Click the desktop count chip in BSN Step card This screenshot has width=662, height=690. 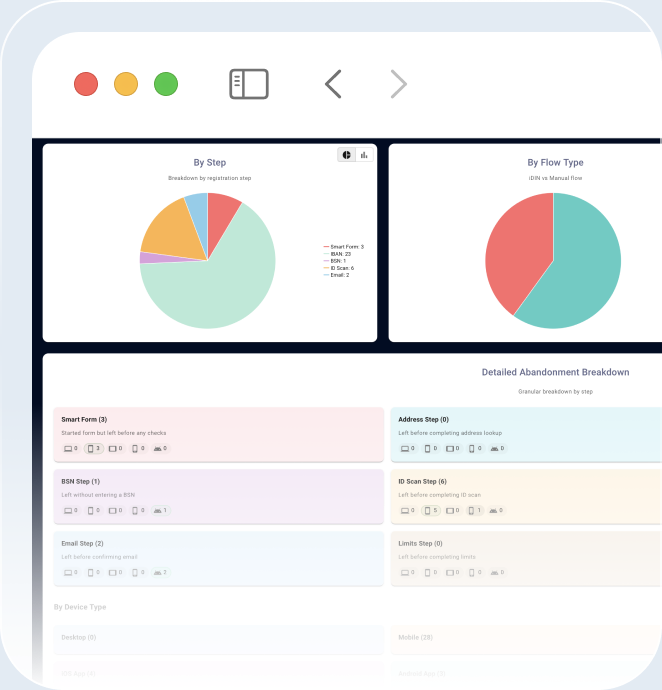point(71,510)
